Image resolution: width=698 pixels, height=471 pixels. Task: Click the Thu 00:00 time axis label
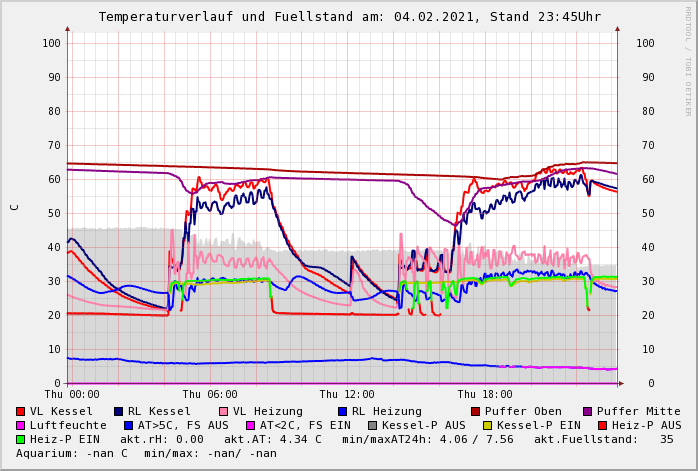click(72, 395)
